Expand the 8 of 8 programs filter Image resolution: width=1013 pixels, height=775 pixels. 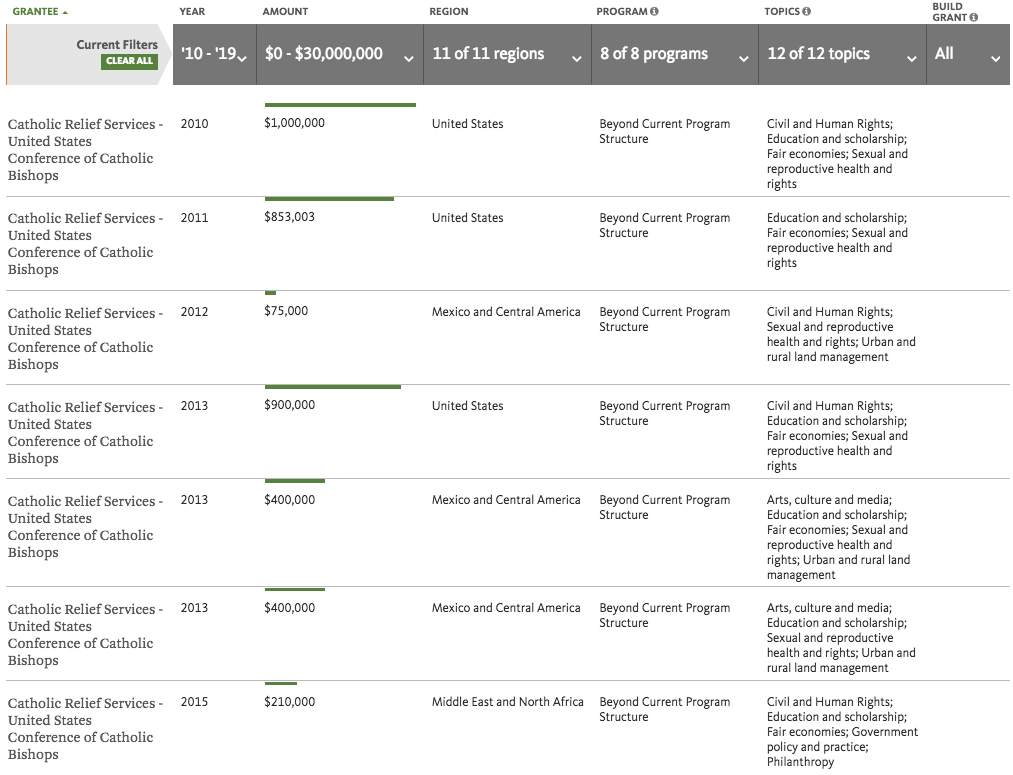coord(674,54)
